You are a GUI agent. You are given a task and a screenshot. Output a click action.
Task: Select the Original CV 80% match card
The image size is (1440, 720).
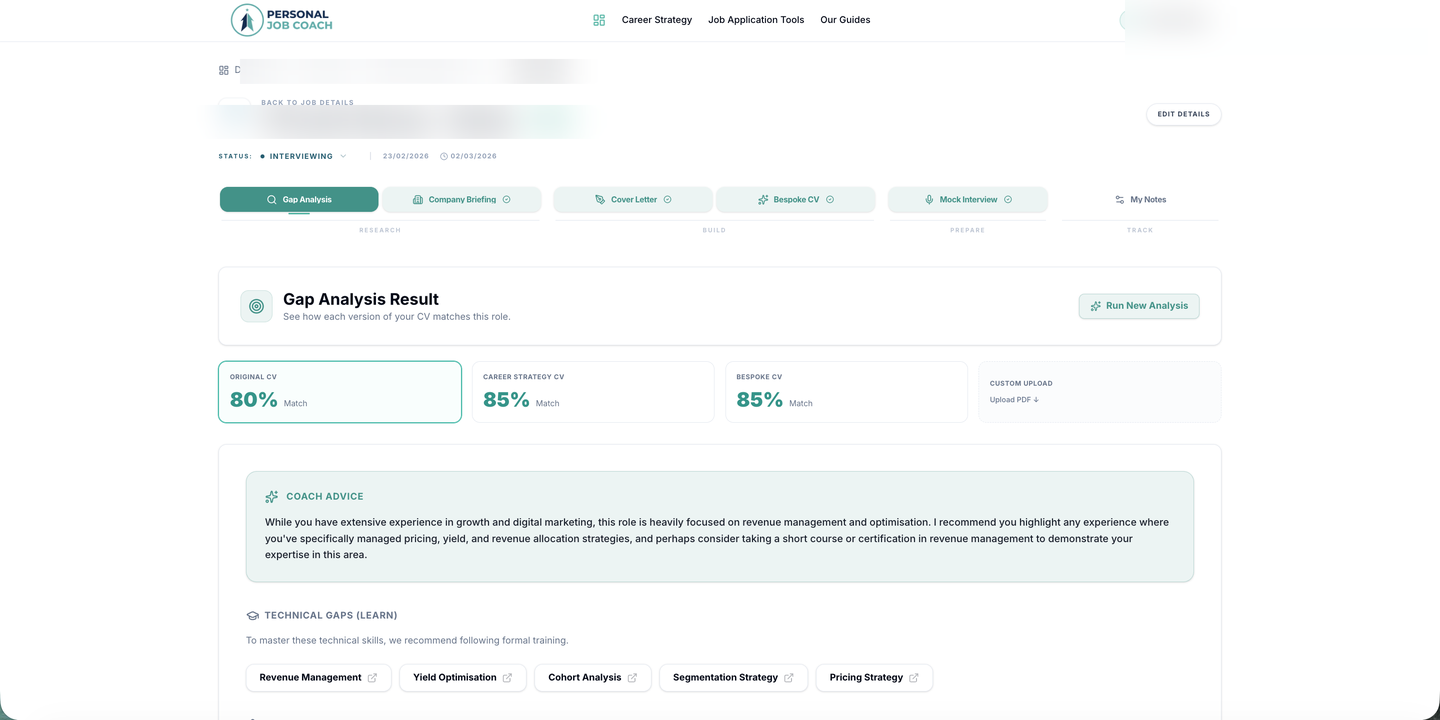click(340, 392)
